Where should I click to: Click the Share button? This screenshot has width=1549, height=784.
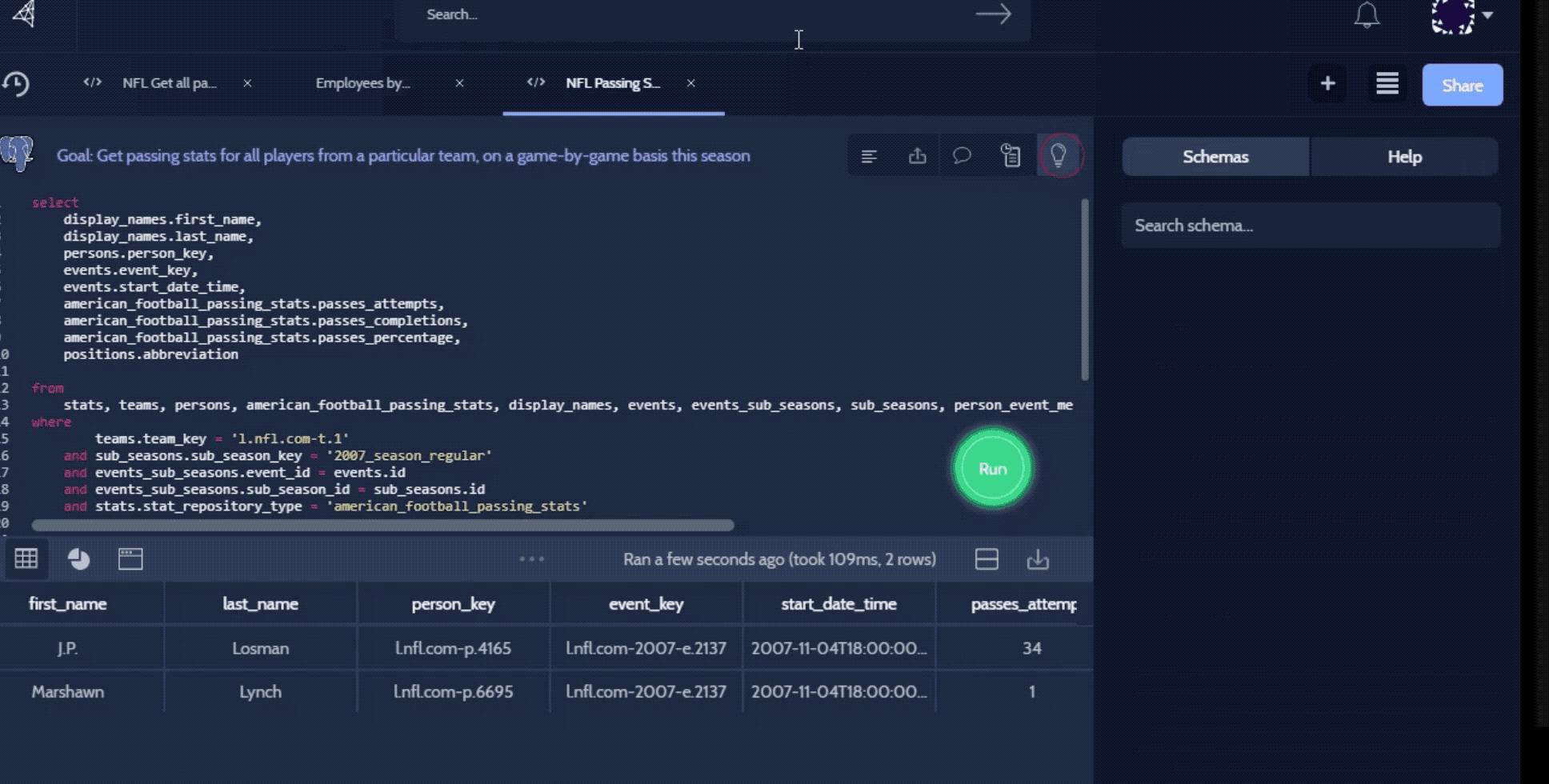point(1462,85)
